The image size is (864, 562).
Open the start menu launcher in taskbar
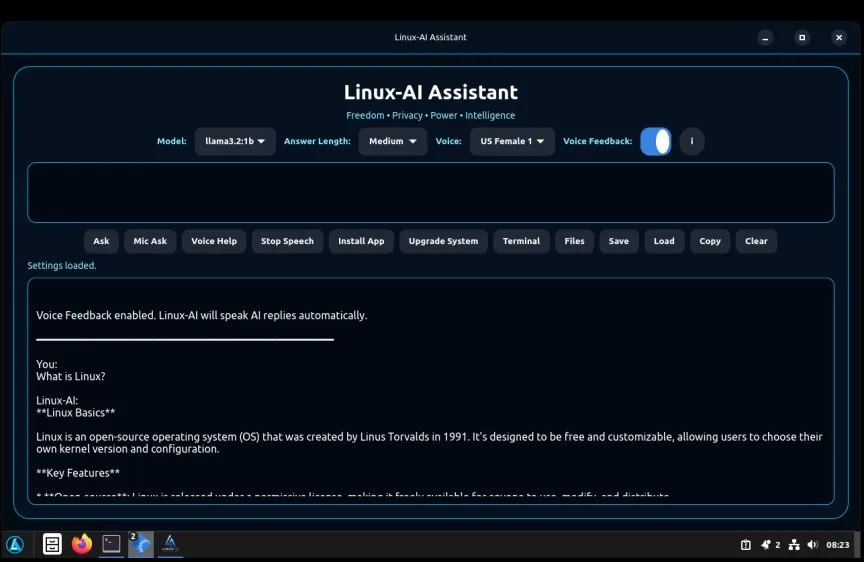(15, 544)
